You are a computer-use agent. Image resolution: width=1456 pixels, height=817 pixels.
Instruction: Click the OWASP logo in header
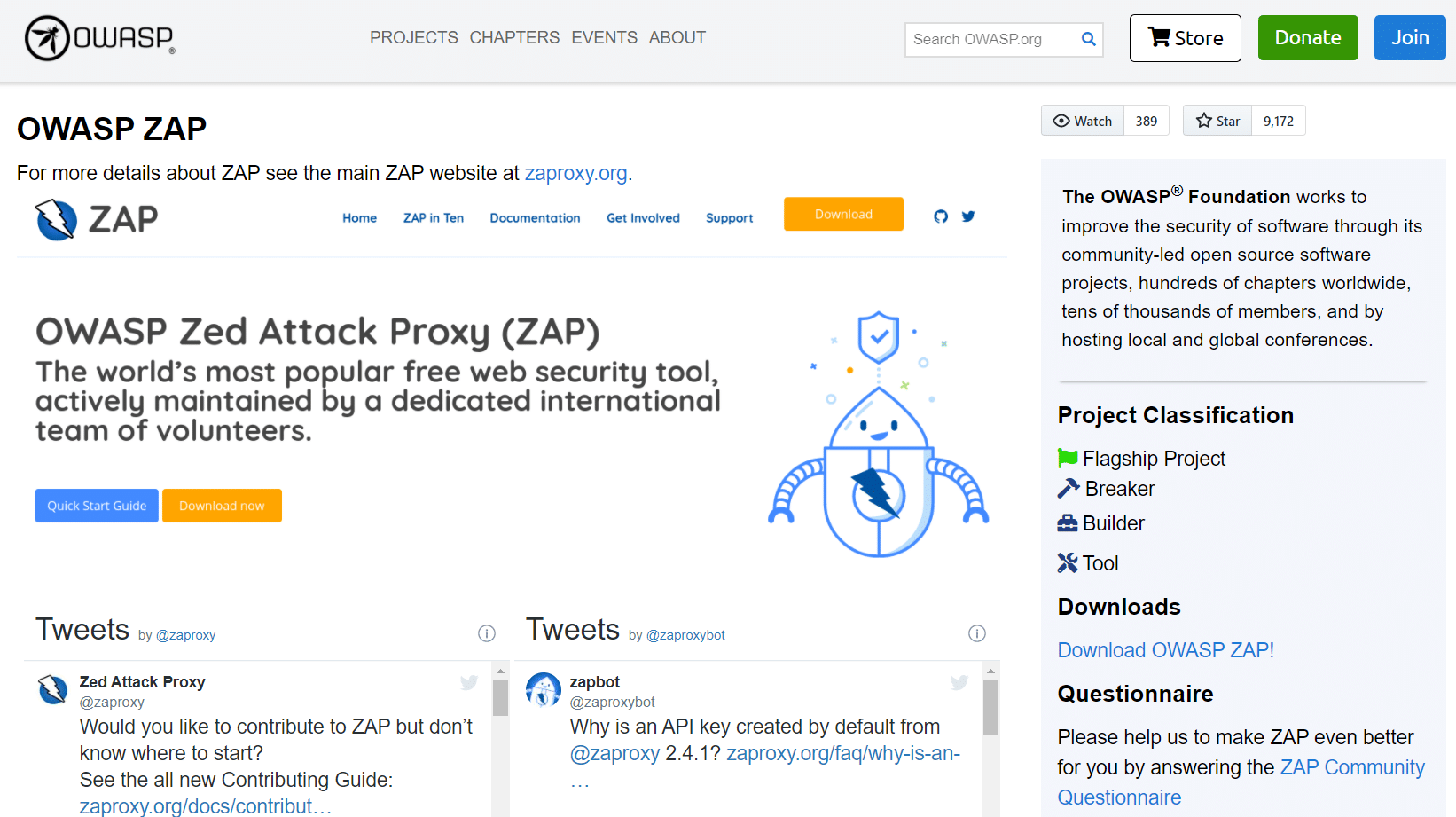99,38
